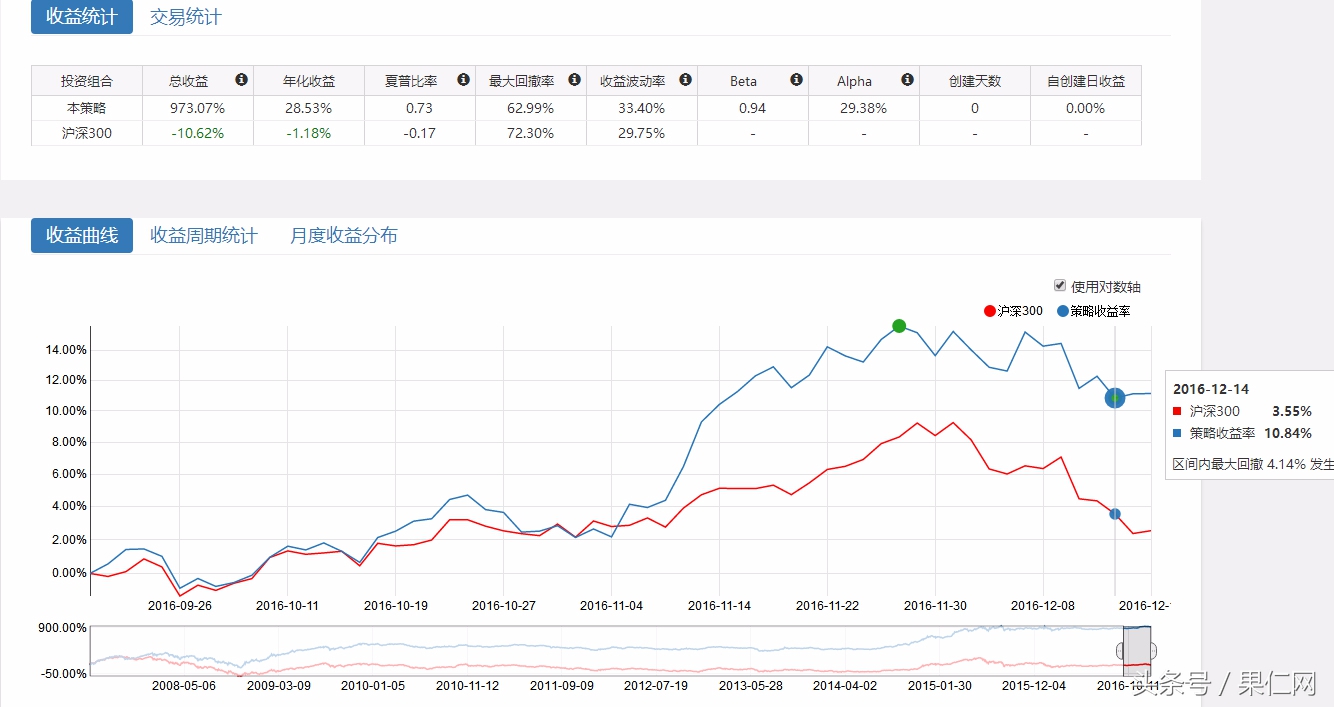Open the 收益周期统计 tab
The width and height of the screenshot is (1334, 707).
[204, 235]
